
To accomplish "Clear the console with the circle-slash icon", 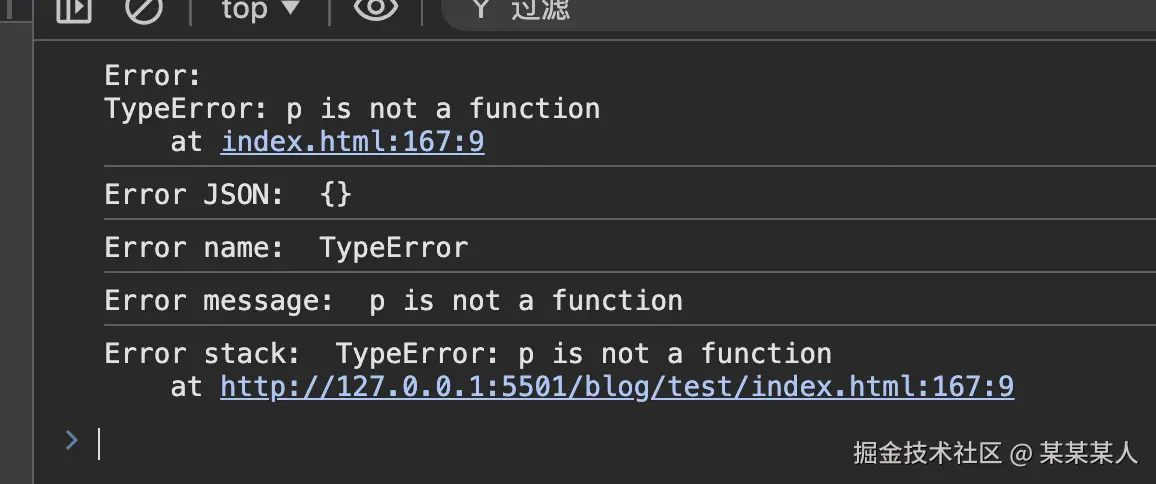I will coord(143,10).
